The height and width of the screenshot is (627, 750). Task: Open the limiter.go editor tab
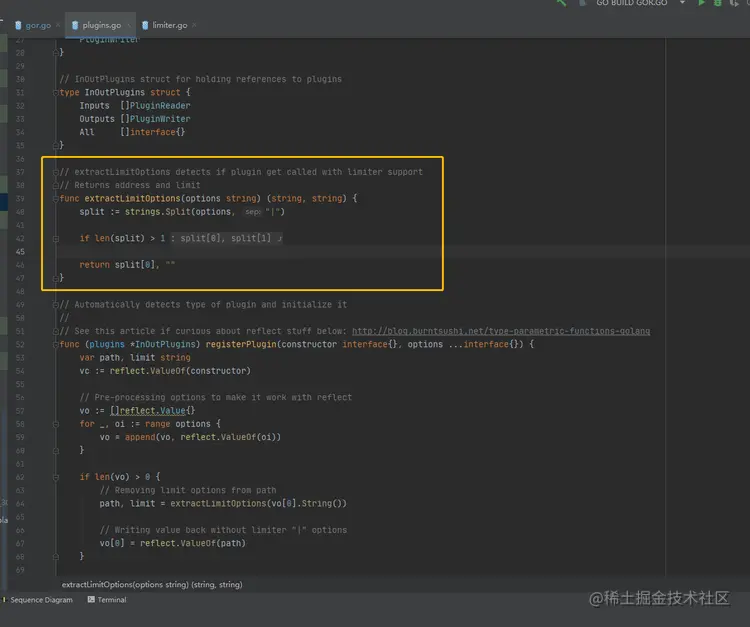(169, 25)
